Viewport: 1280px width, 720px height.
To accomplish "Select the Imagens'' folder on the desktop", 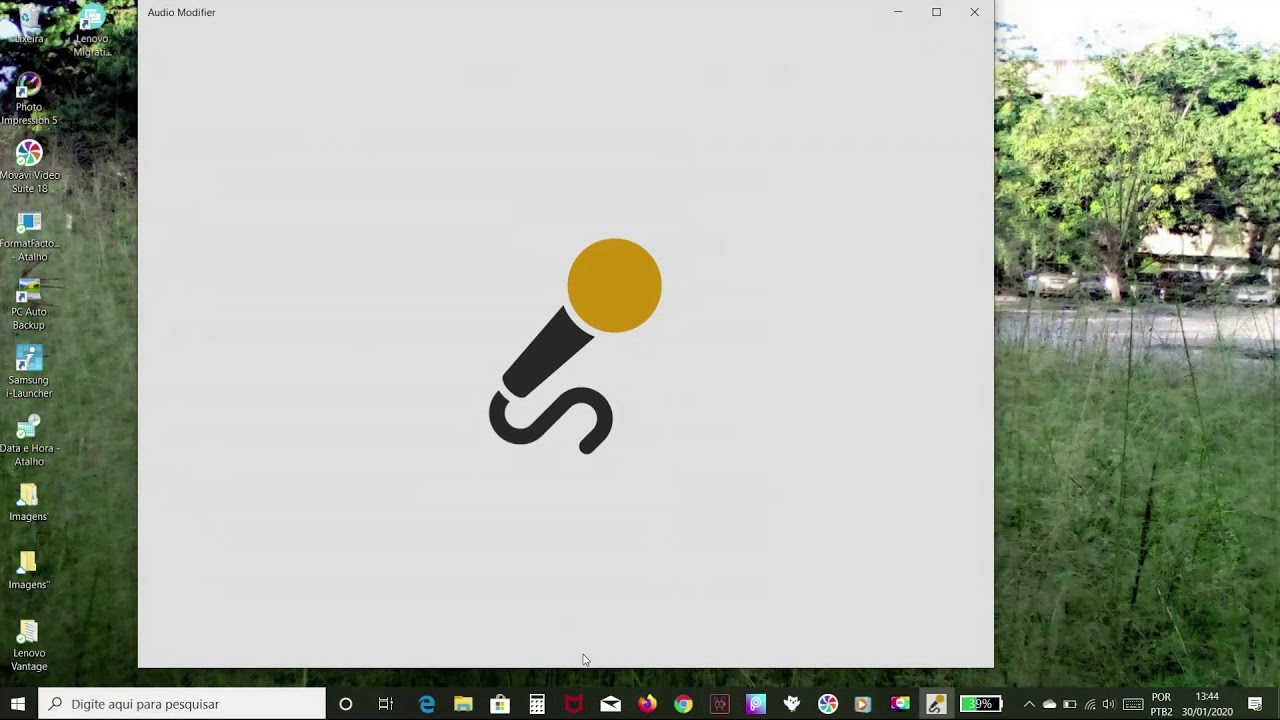I will (29, 571).
